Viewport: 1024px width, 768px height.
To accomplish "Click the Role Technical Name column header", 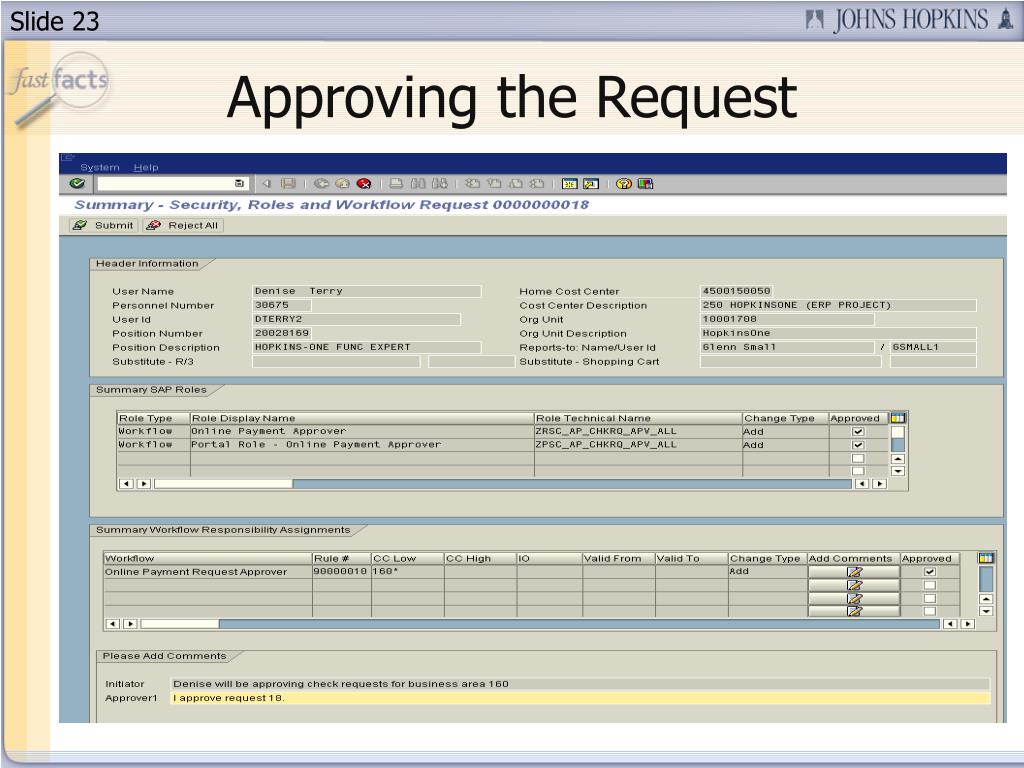I will point(638,418).
